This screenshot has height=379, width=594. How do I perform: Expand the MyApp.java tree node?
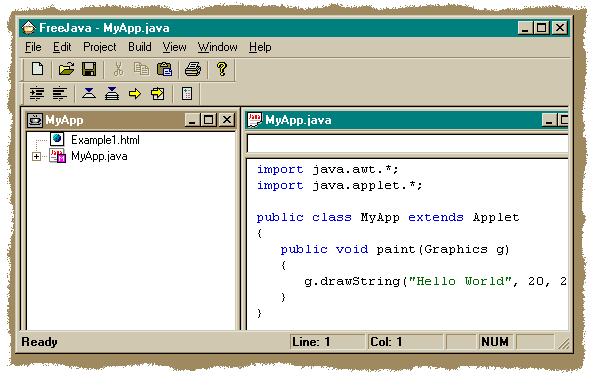point(36,156)
